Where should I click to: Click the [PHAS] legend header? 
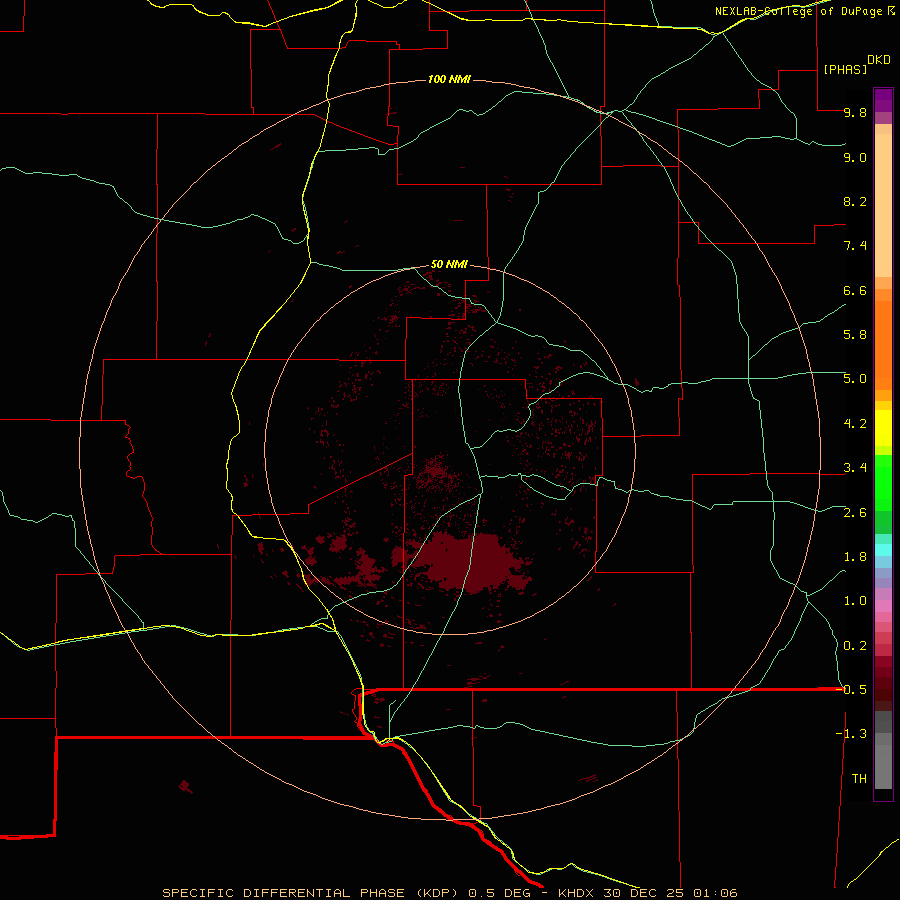coord(845,69)
